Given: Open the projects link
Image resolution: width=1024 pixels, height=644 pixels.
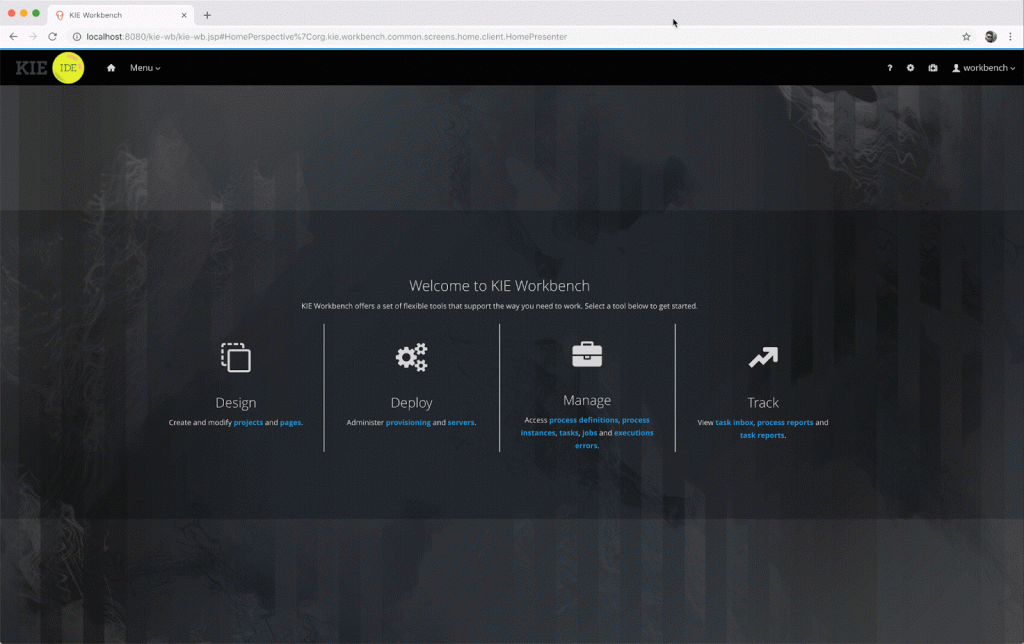Looking at the screenshot, I should click(248, 423).
